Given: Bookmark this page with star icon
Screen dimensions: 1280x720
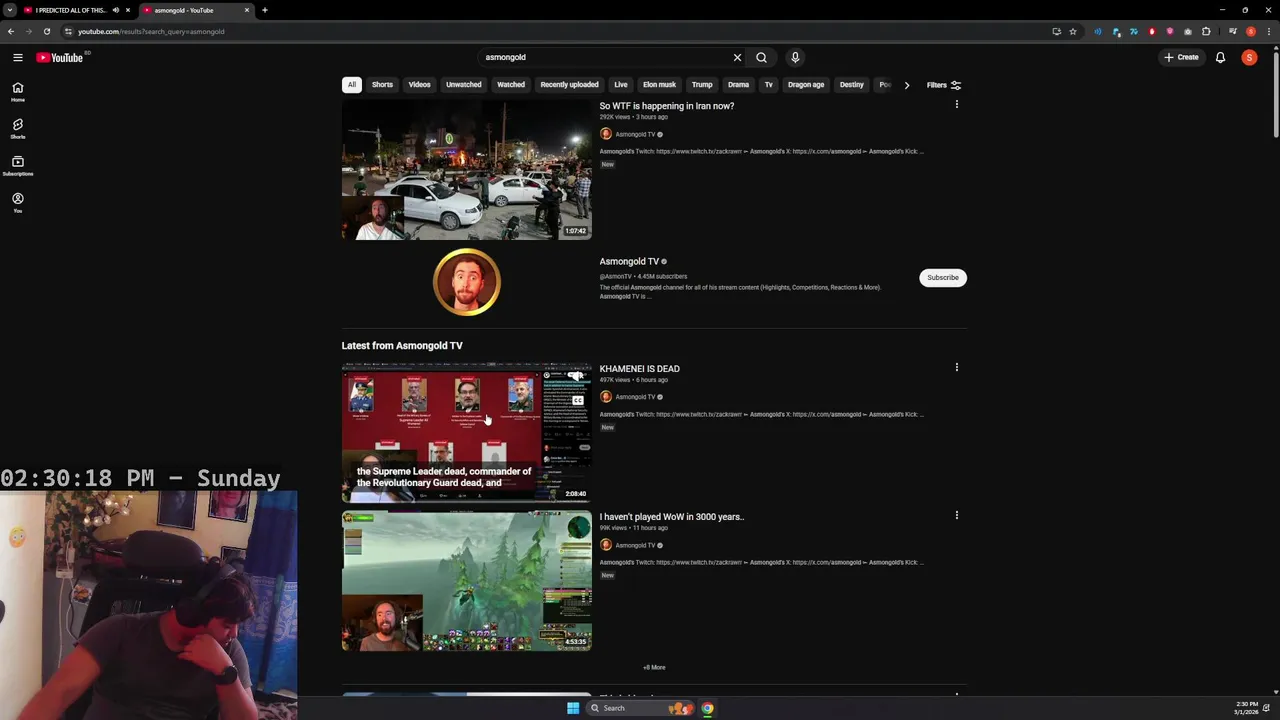Looking at the screenshot, I should (1073, 31).
